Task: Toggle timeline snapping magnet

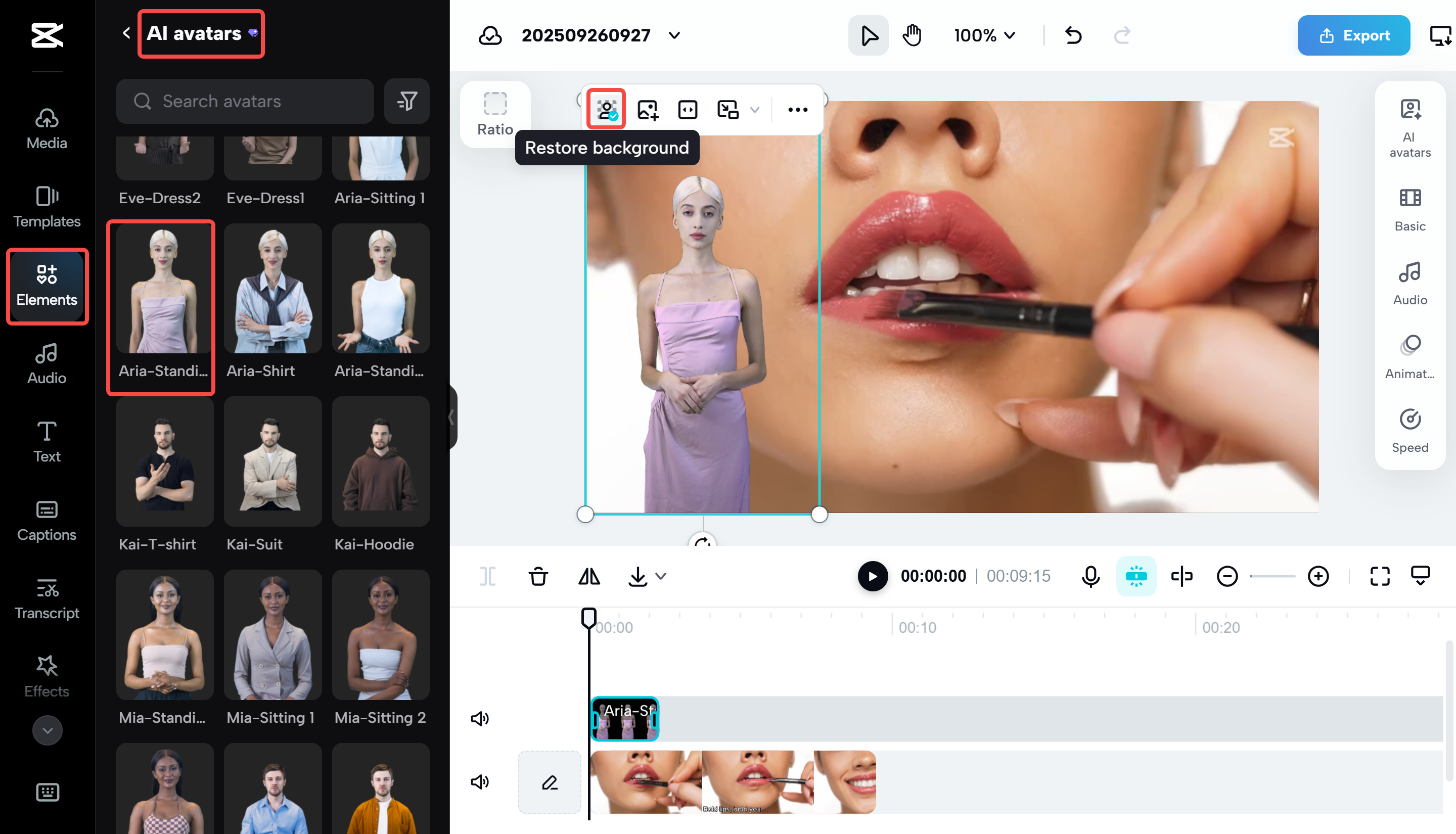Action: [x=1136, y=576]
